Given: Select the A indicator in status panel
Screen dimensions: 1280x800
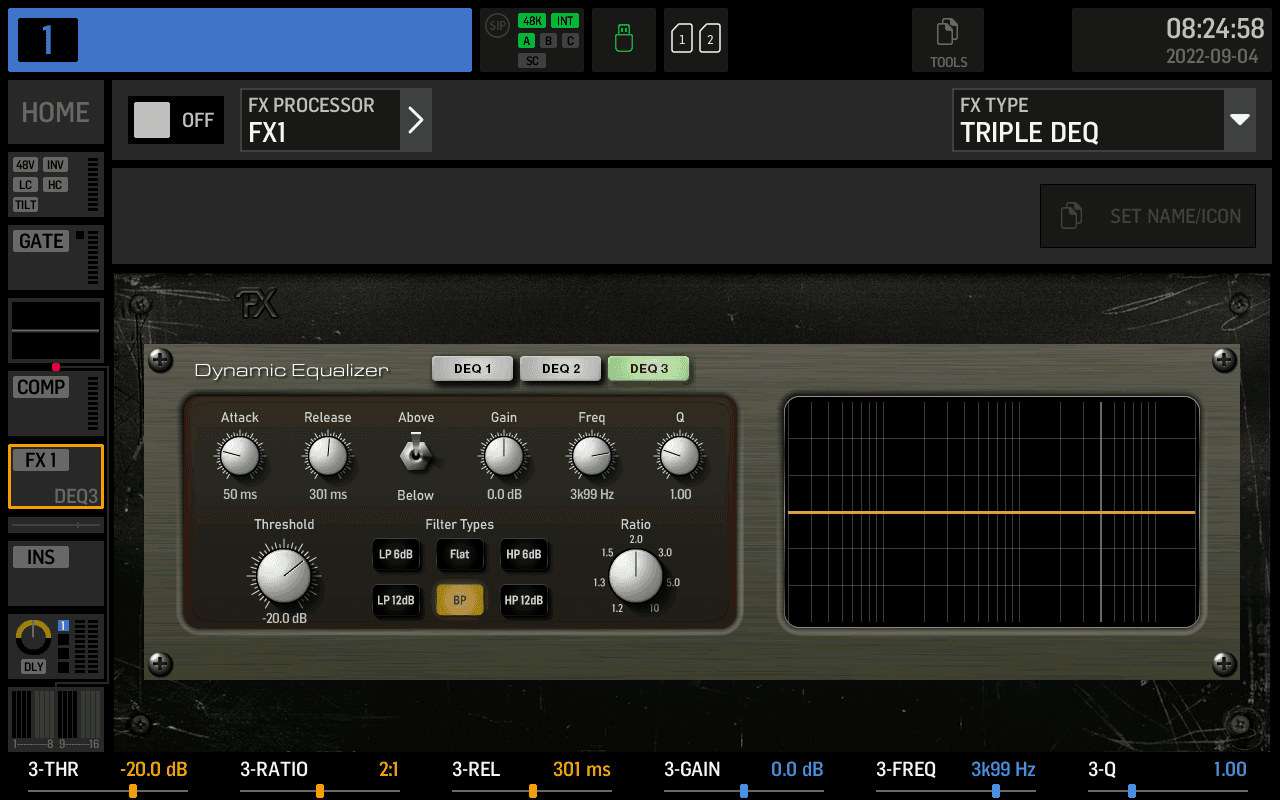Looking at the screenshot, I should pyautogui.click(x=527, y=41).
